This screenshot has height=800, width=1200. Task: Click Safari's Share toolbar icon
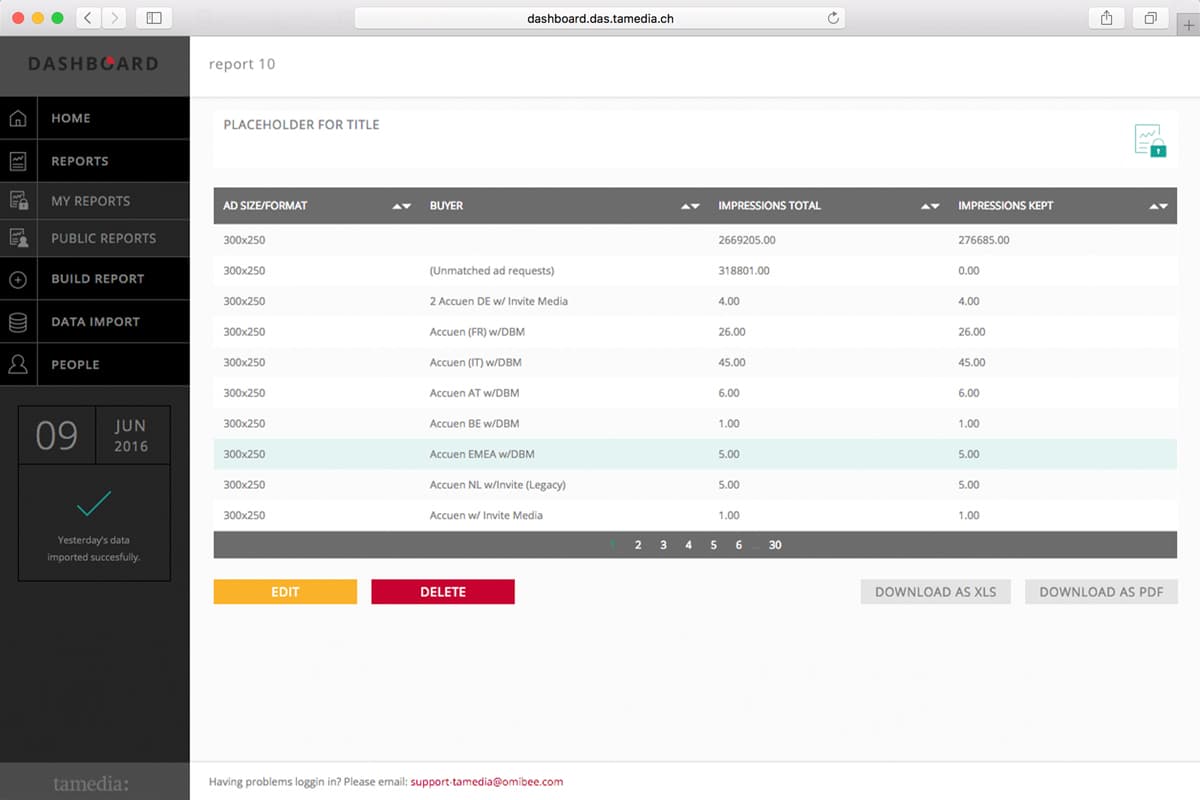point(1106,18)
